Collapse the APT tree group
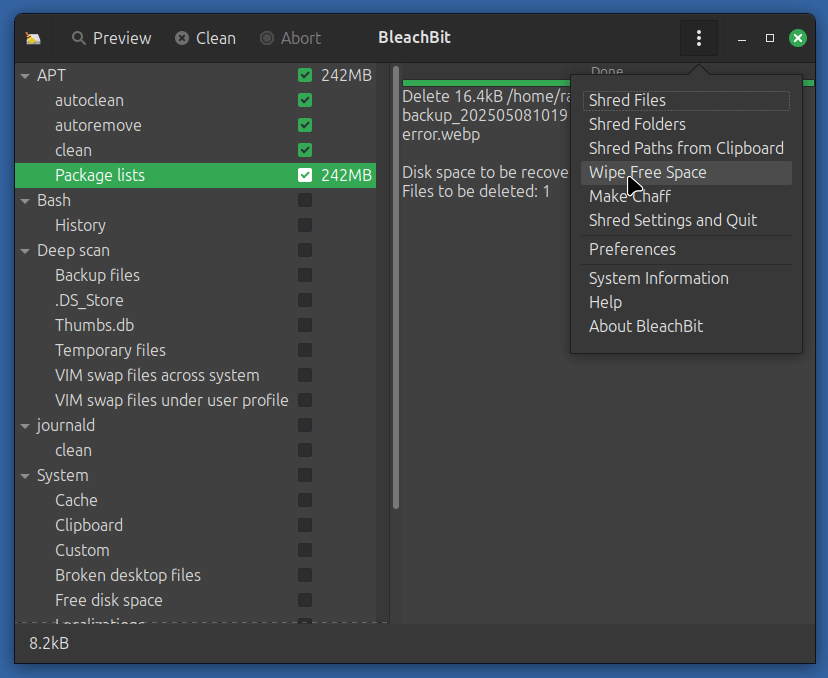Image resolution: width=828 pixels, height=678 pixels. [26, 76]
